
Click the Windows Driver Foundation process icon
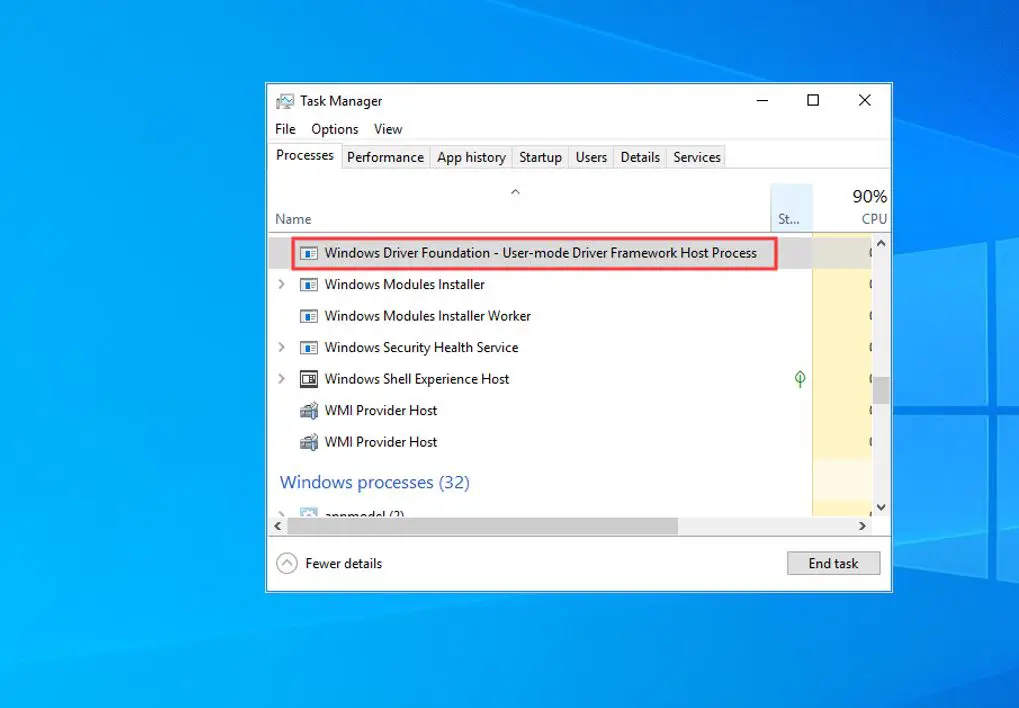coord(308,253)
